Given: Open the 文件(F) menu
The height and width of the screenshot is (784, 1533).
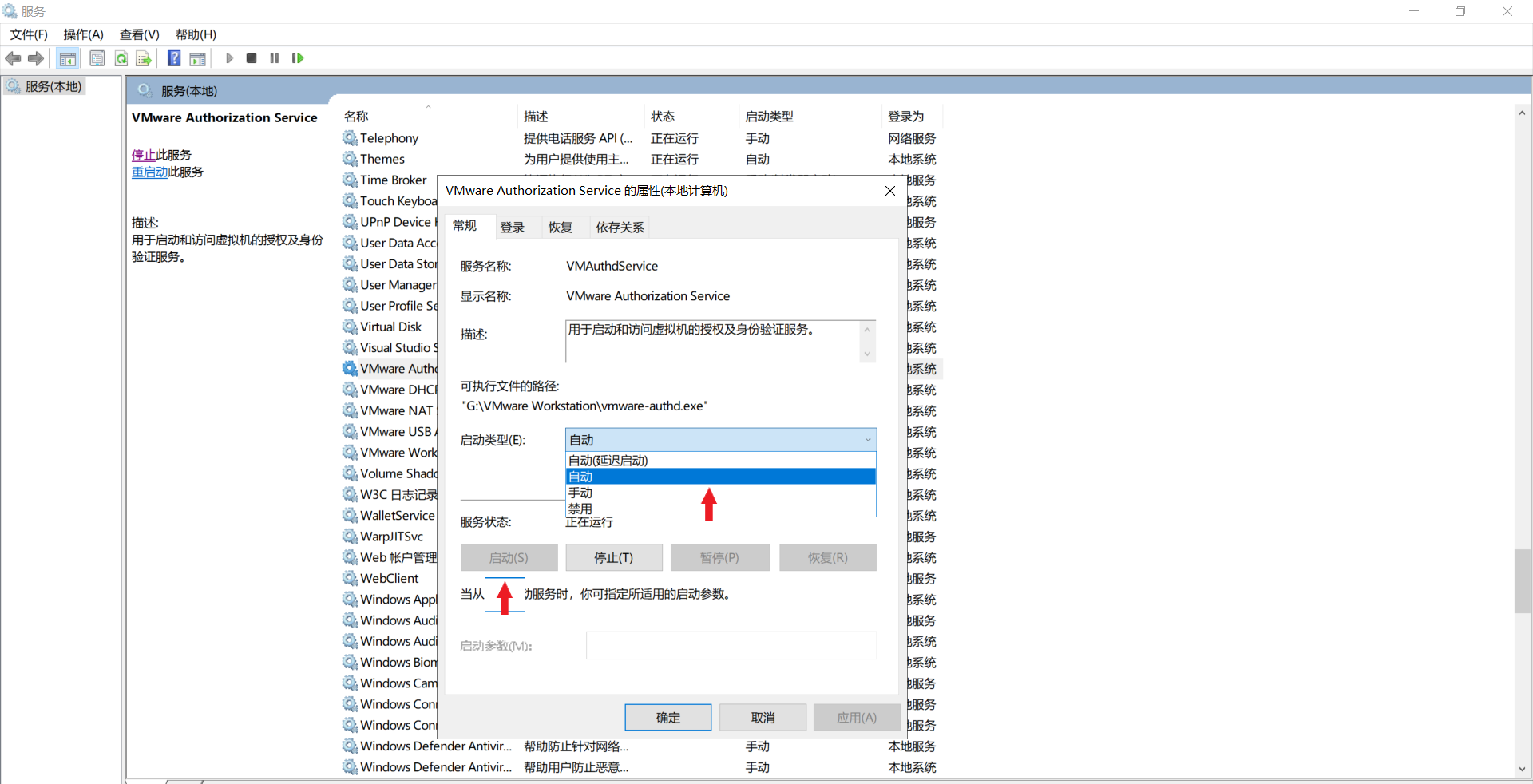Looking at the screenshot, I should (29, 34).
